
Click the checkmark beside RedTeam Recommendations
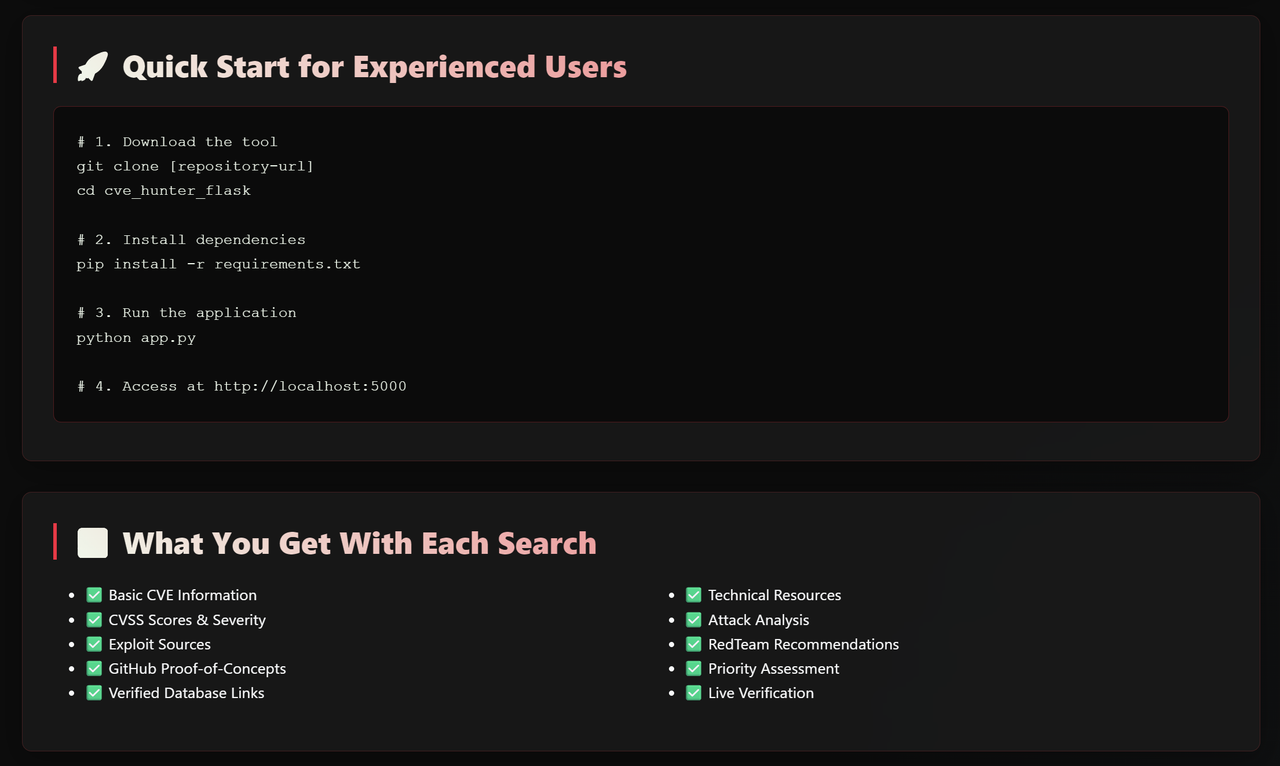point(693,644)
